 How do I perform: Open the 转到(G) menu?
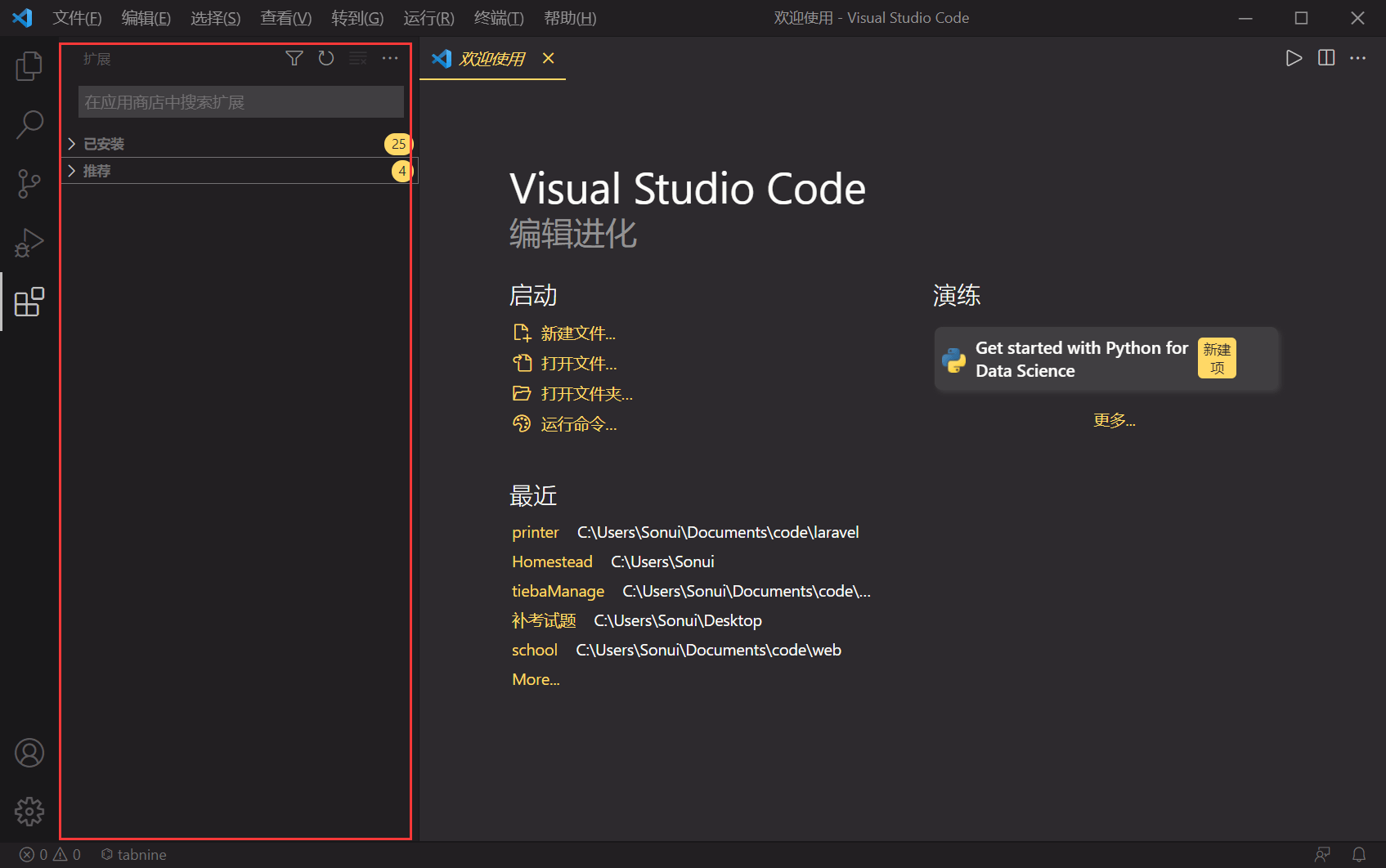357,18
